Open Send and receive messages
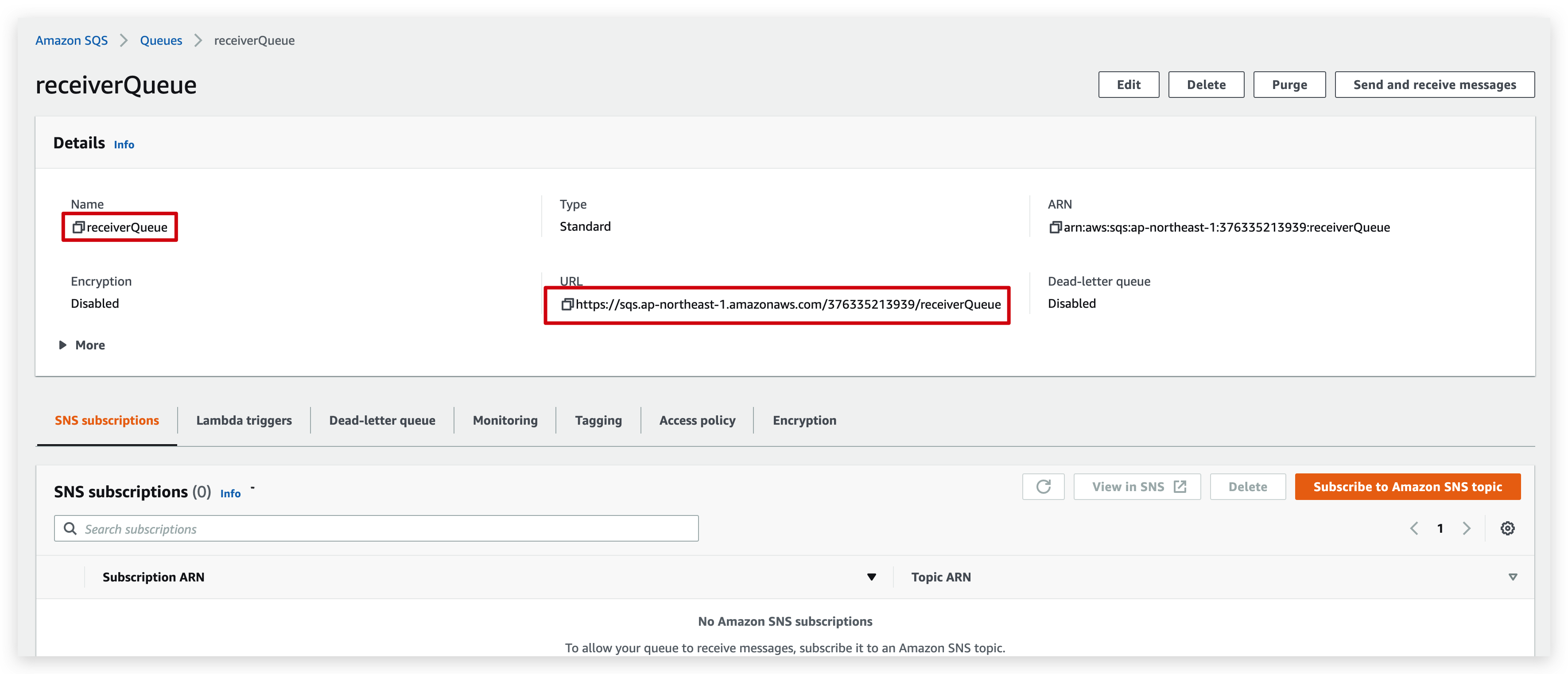1568x674 pixels. point(1435,85)
